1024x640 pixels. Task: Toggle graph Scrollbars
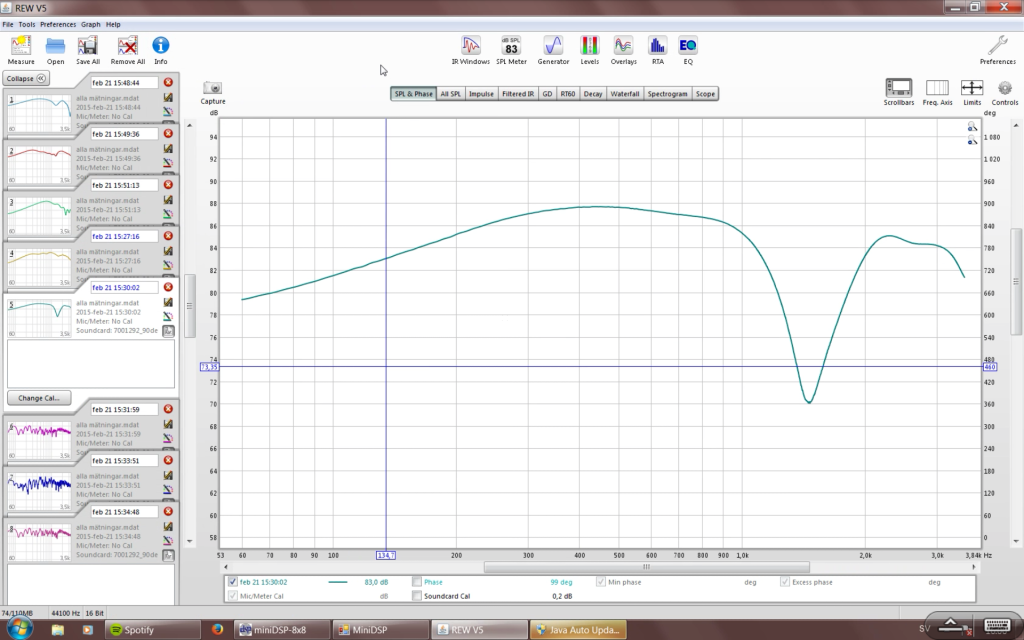point(899,92)
